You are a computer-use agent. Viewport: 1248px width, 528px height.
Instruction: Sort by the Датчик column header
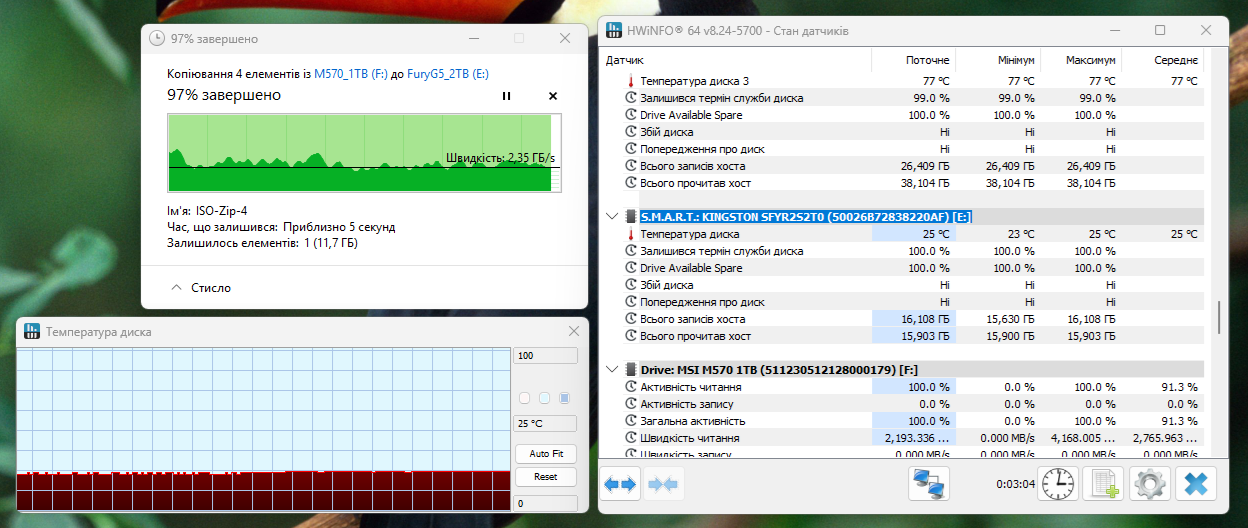(x=735, y=60)
